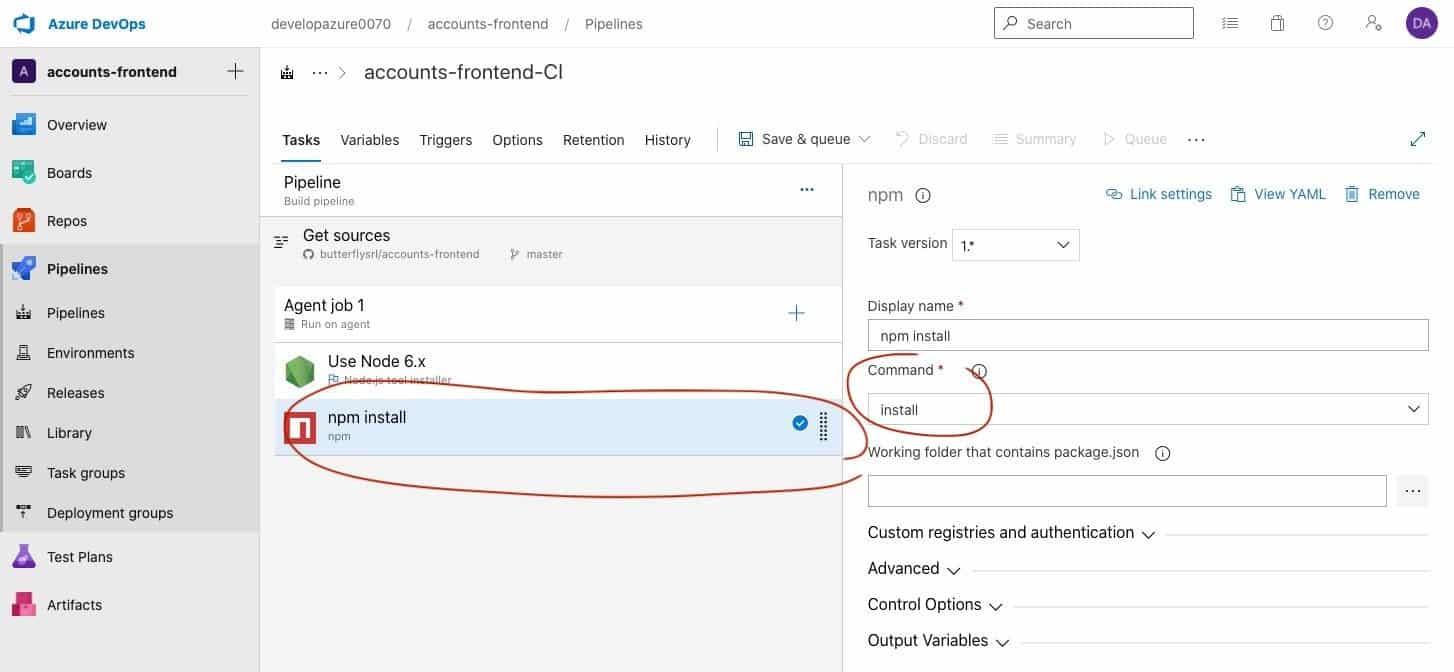Click the info icon beside Command label

[x=979, y=371]
